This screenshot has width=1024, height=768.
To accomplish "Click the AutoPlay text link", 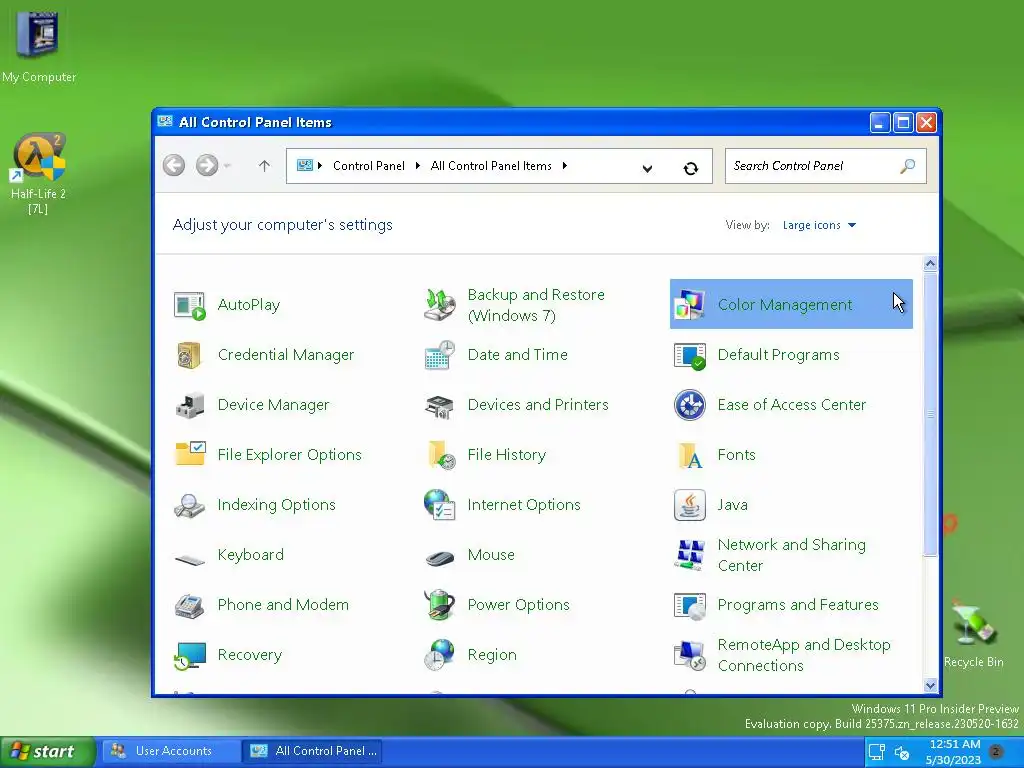I will [249, 305].
